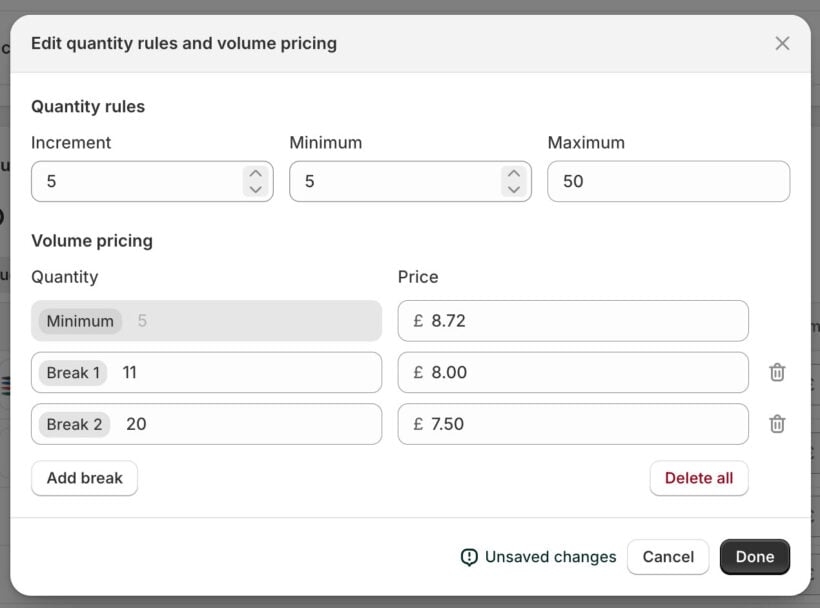
Task: Click into the Maximum field showing 50
Action: click(668, 181)
